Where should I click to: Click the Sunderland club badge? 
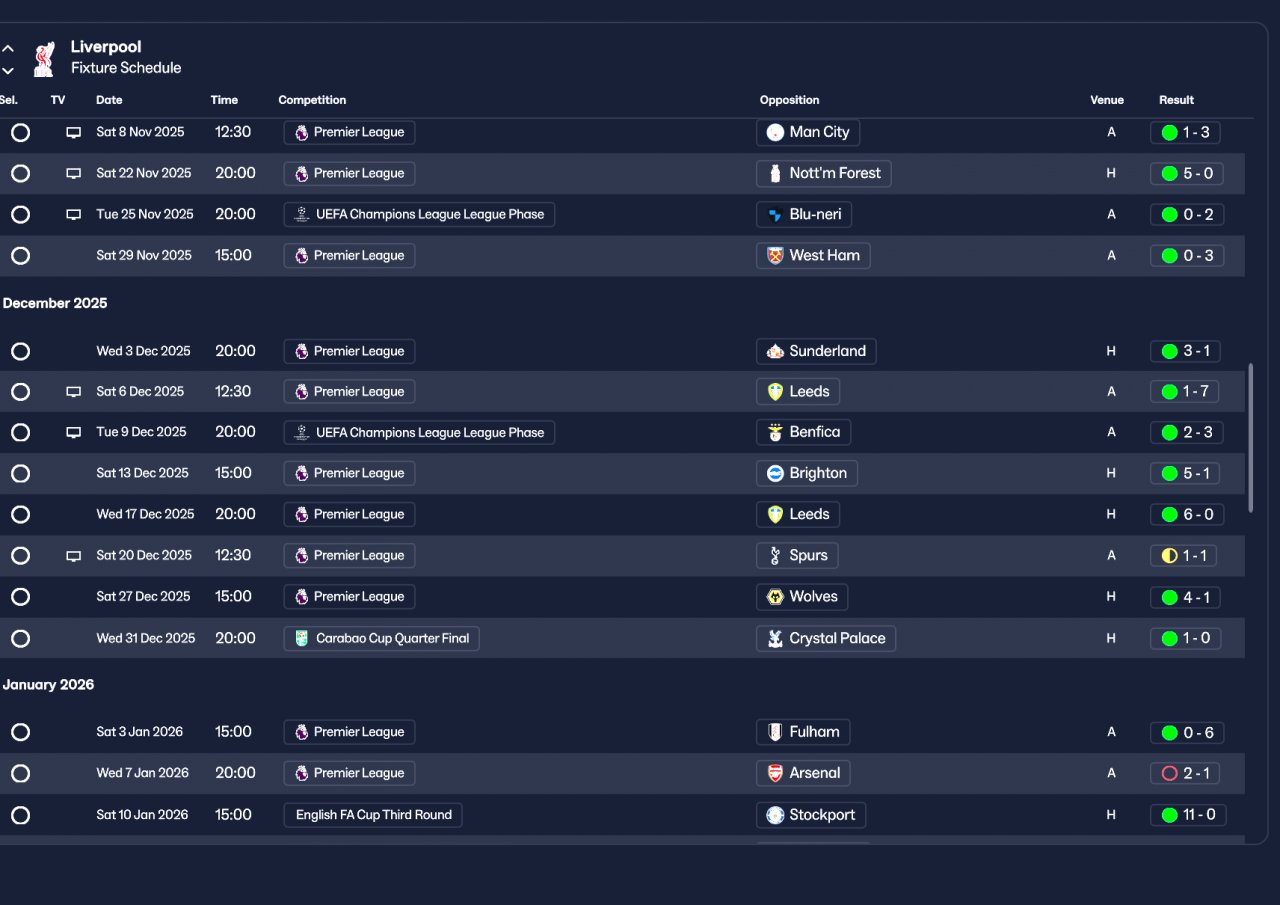[x=775, y=351]
